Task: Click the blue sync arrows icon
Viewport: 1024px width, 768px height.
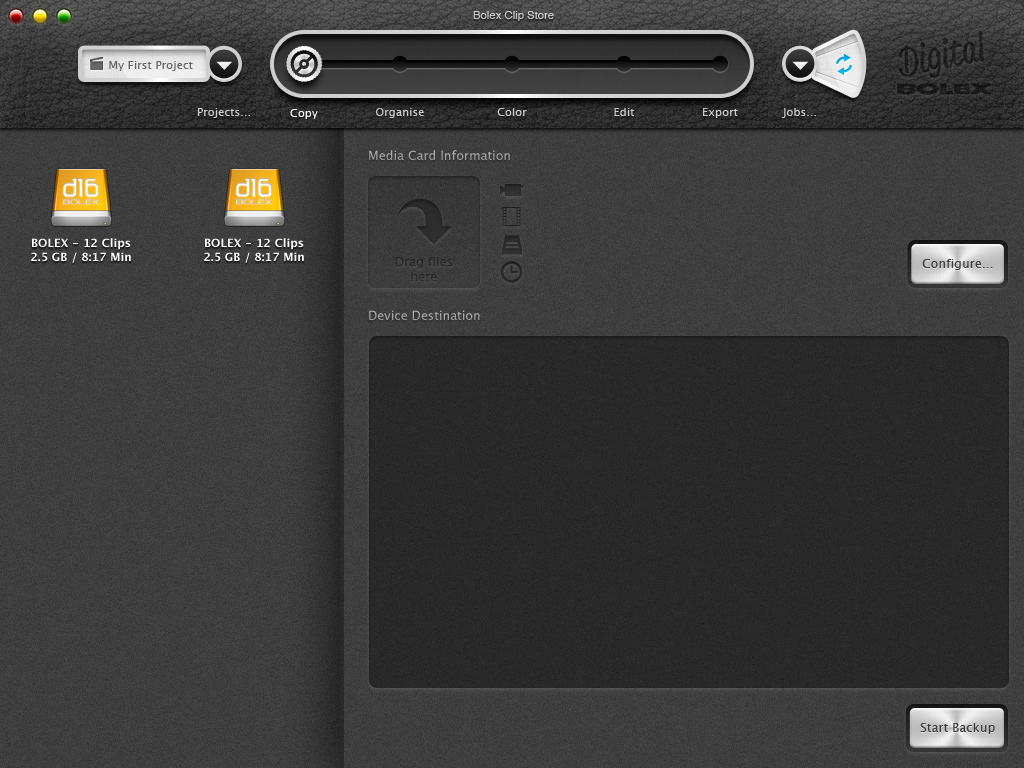Action: [x=843, y=64]
